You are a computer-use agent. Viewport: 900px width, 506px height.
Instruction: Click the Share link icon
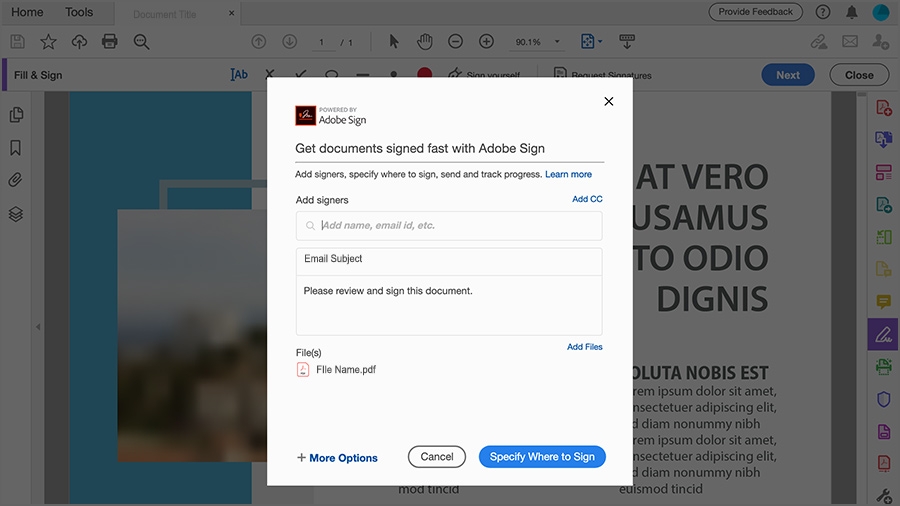pos(819,41)
